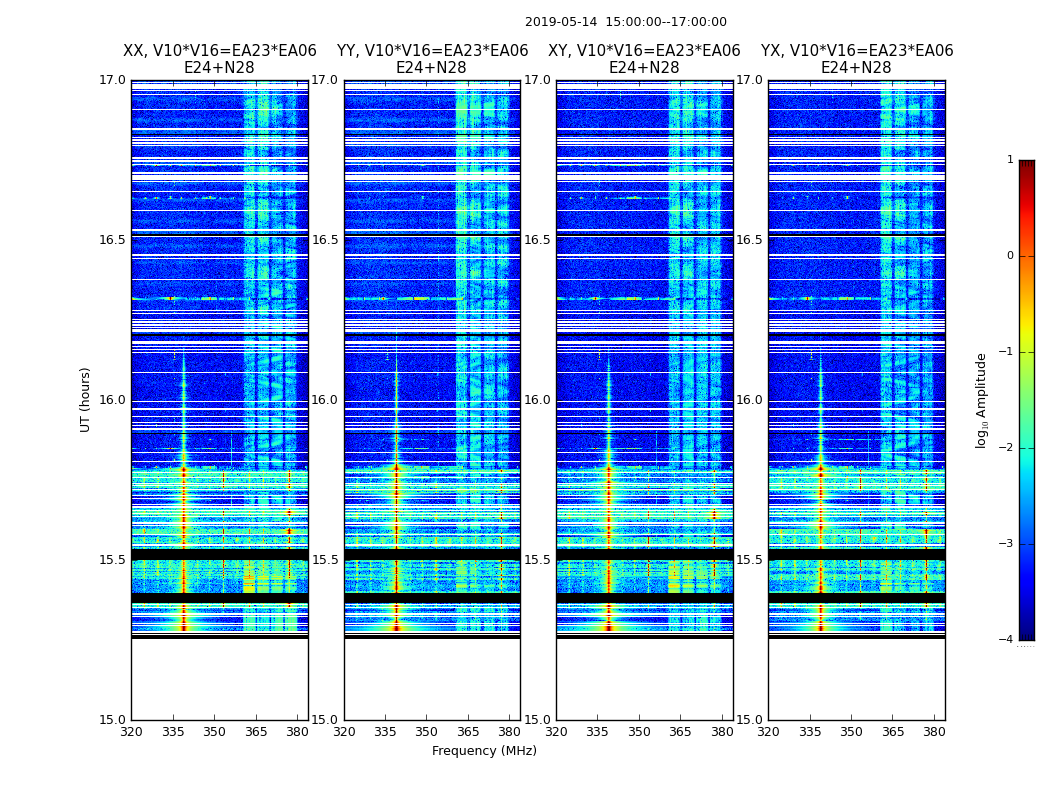Click the 335 x-tick under the XY panel
The image size is (1050, 800).
point(598,732)
